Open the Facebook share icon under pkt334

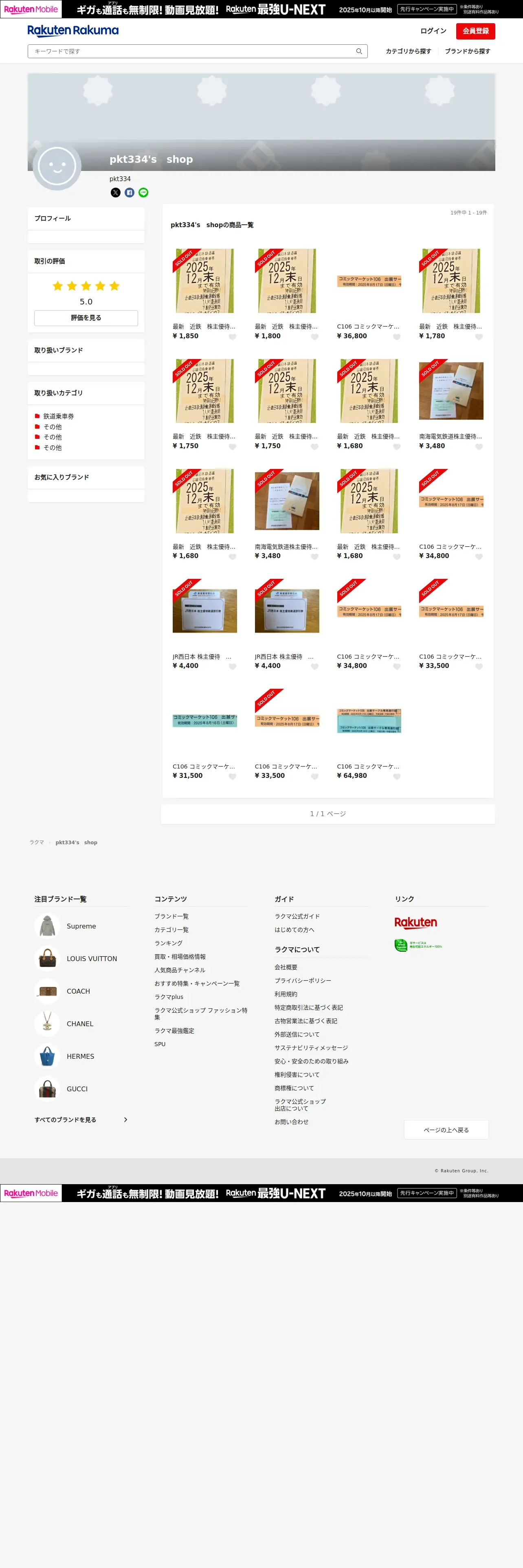(130, 193)
